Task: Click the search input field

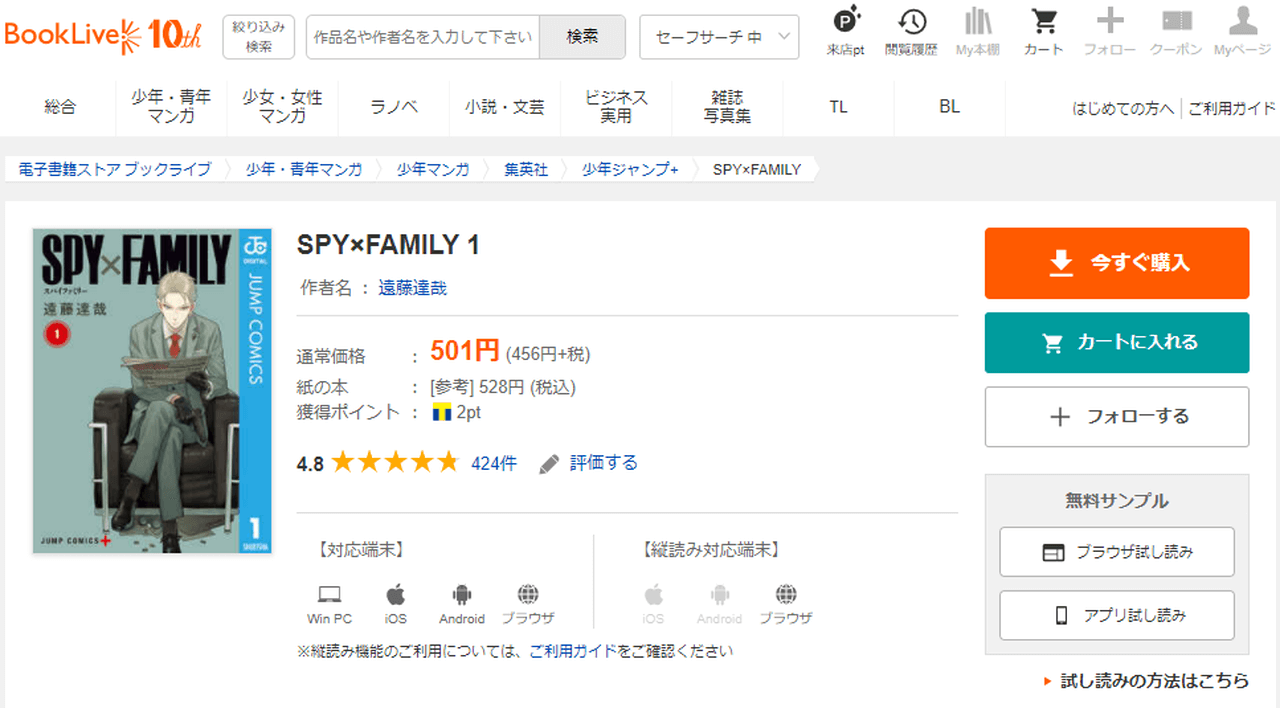Action: point(423,37)
